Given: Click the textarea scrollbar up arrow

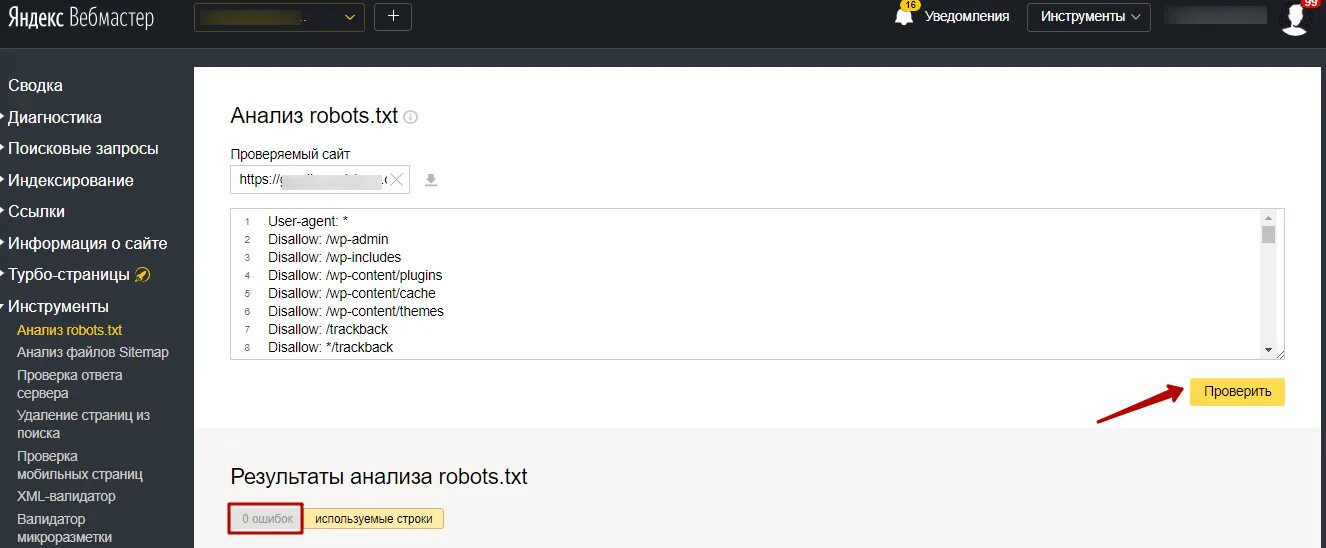Looking at the screenshot, I should (1268, 218).
